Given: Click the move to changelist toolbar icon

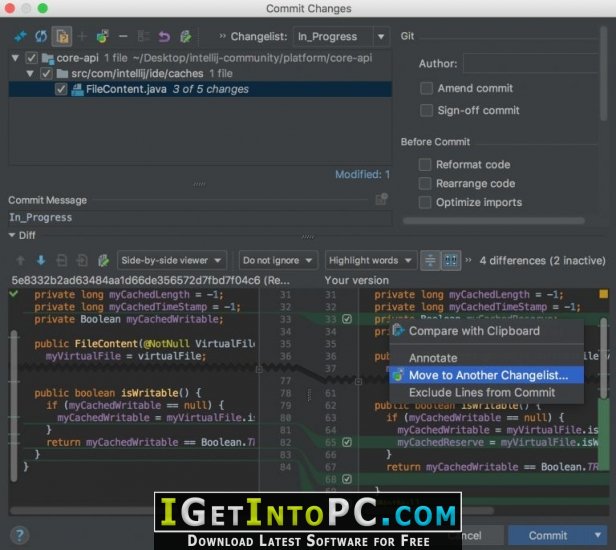Looking at the screenshot, I should pos(102,37).
